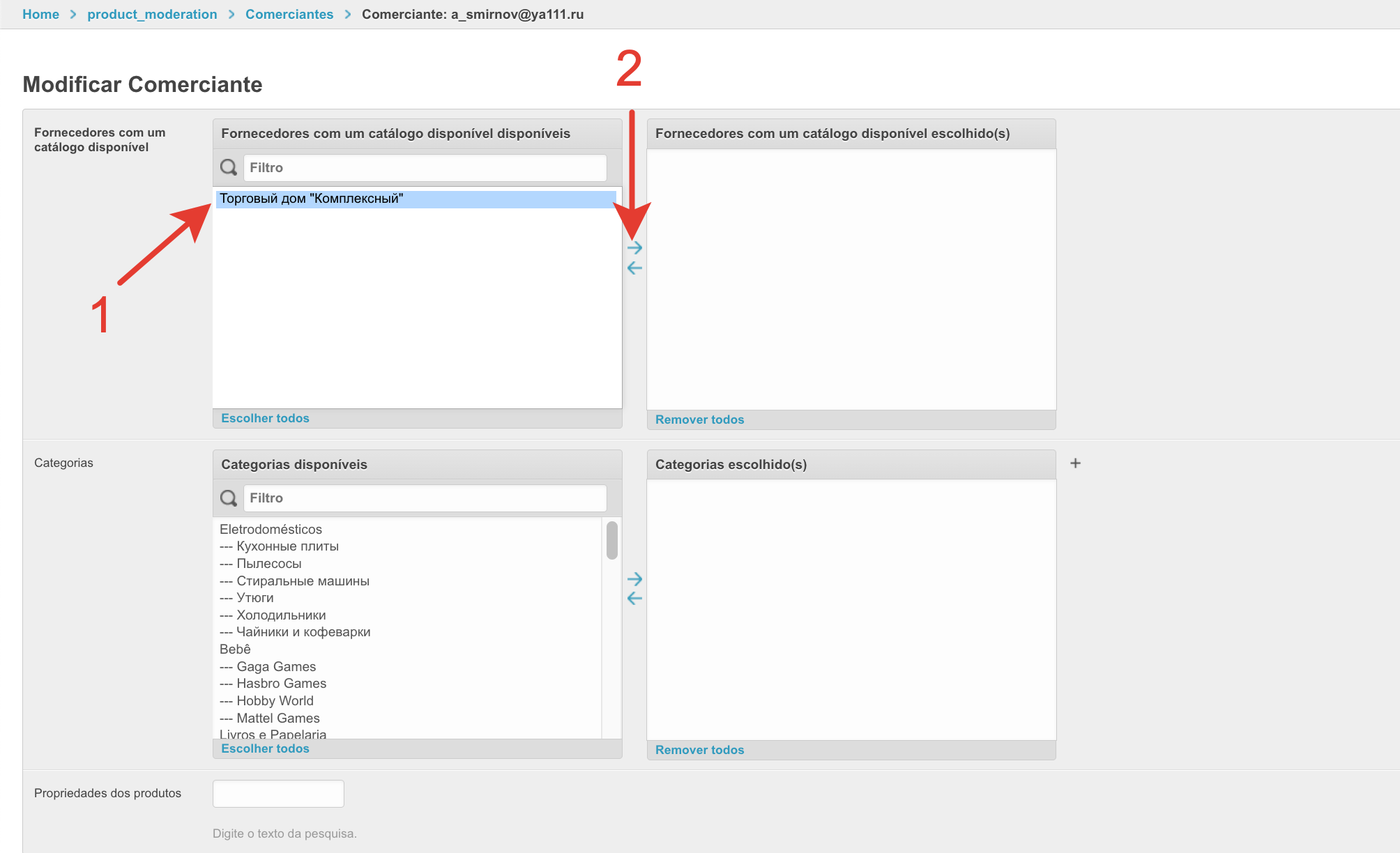Click Escolher todos under categories list

coord(265,748)
